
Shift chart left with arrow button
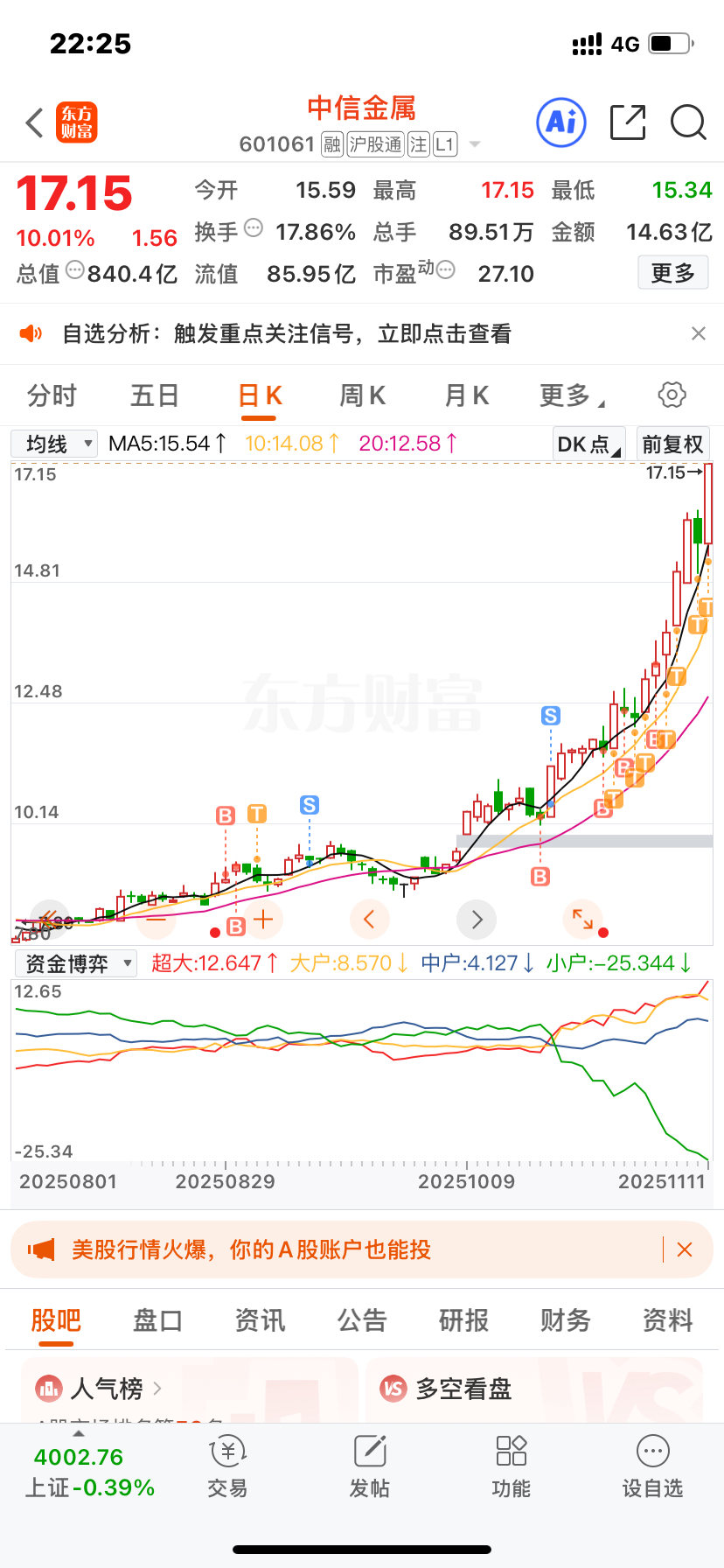click(369, 919)
